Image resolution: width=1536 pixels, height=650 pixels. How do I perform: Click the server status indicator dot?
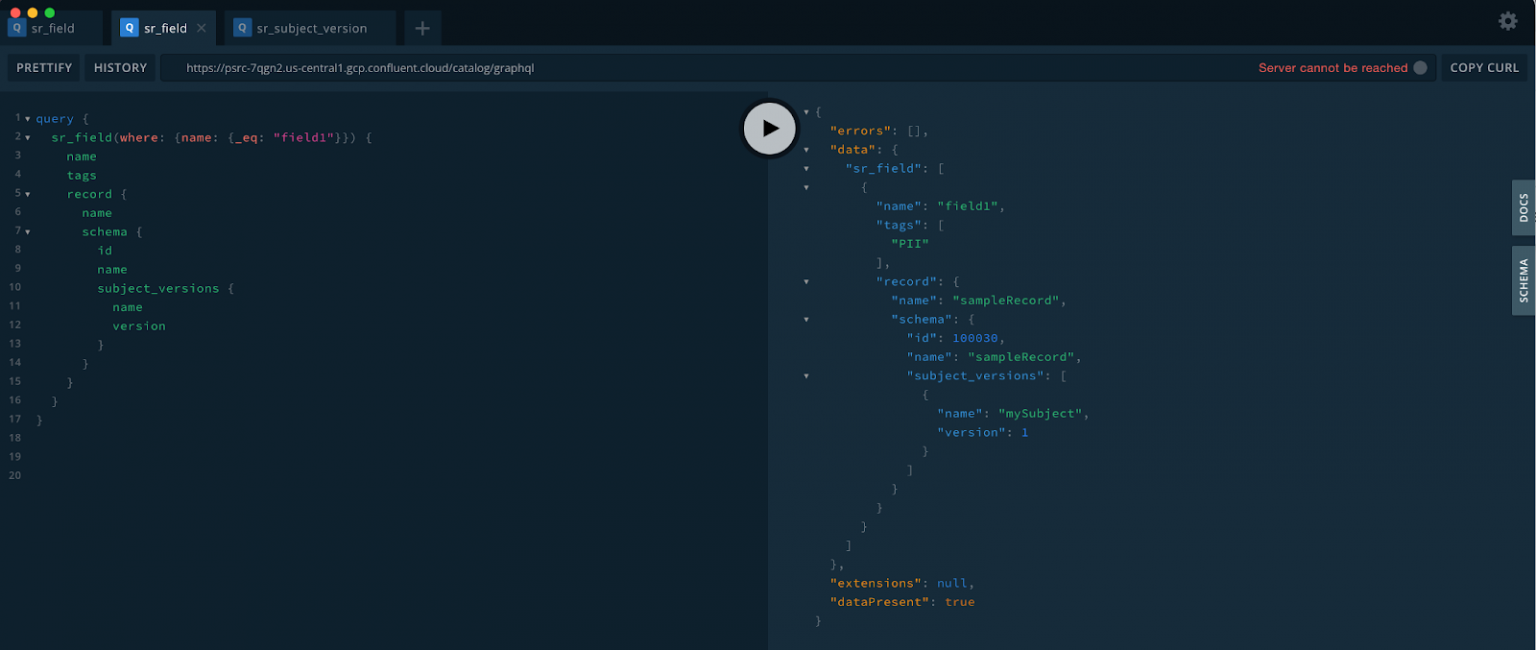click(x=1420, y=68)
